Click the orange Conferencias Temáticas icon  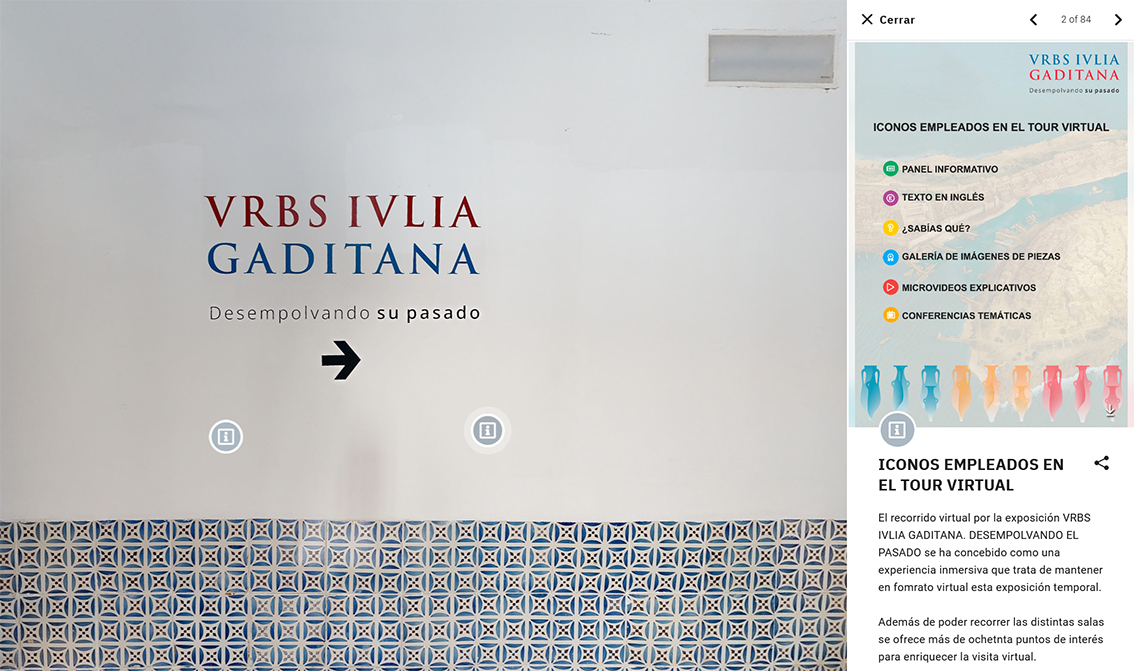coord(890,315)
